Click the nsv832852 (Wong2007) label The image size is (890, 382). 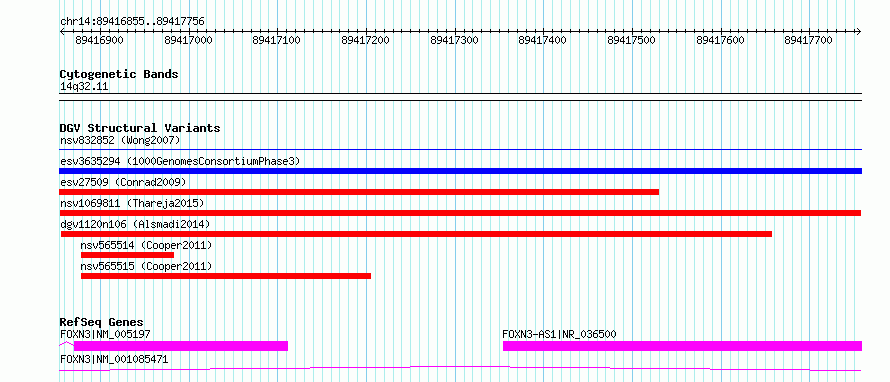coord(120,140)
